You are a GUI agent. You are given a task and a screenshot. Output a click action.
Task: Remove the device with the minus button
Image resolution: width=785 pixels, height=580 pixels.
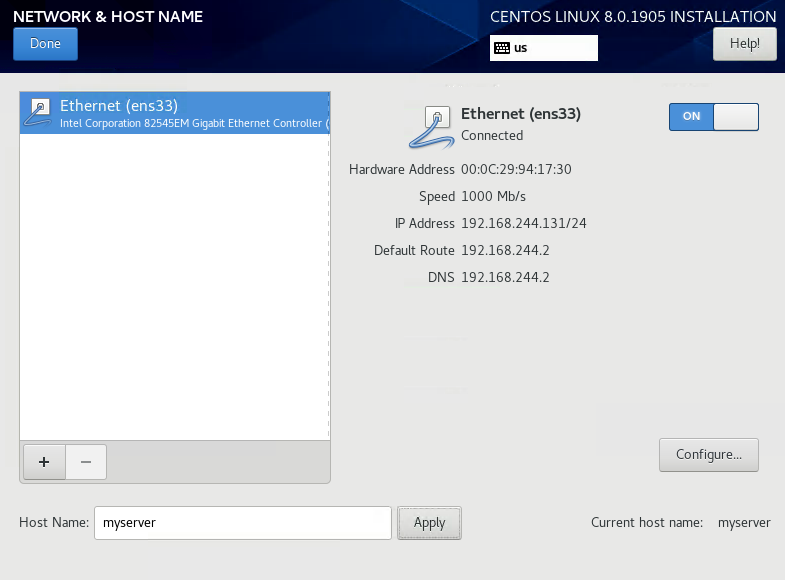point(86,462)
